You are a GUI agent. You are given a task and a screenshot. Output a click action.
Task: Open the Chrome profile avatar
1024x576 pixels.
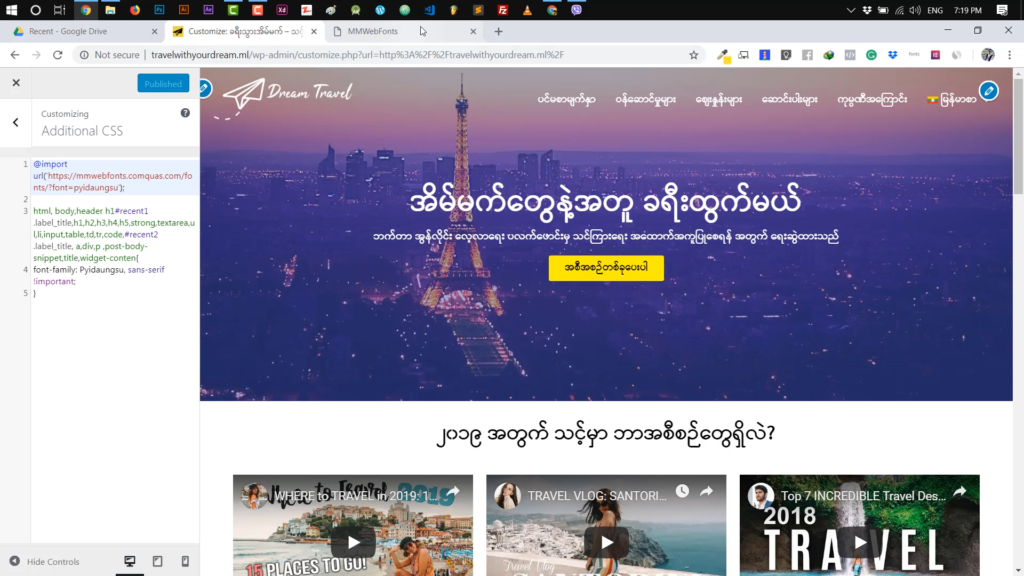pyautogui.click(x=987, y=56)
